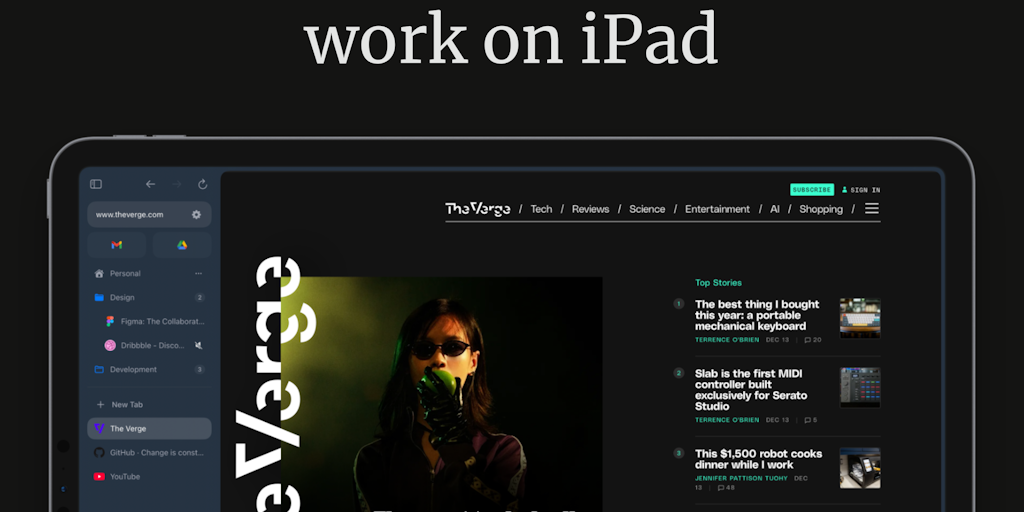This screenshot has height=512, width=1024.
Task: Open the hamburger menu on The Verge
Action: pyautogui.click(x=872, y=208)
